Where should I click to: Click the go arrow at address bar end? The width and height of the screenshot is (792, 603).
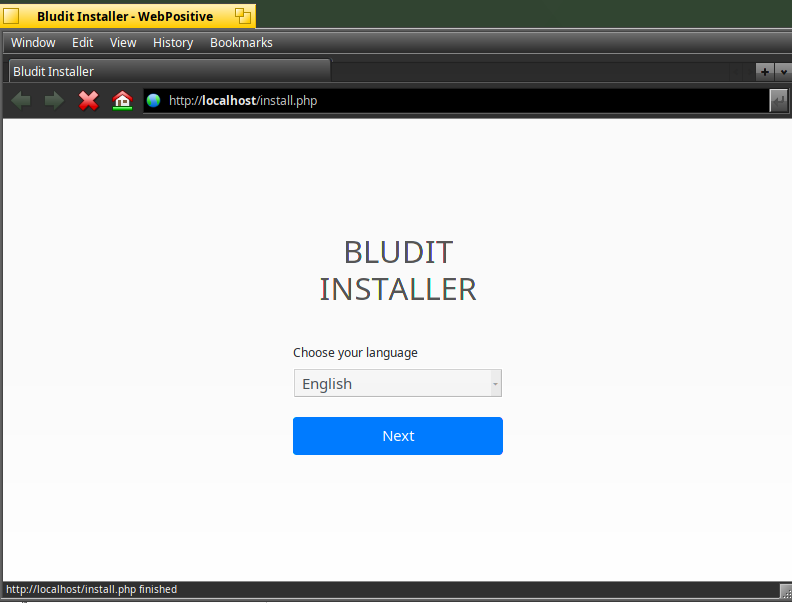click(778, 100)
